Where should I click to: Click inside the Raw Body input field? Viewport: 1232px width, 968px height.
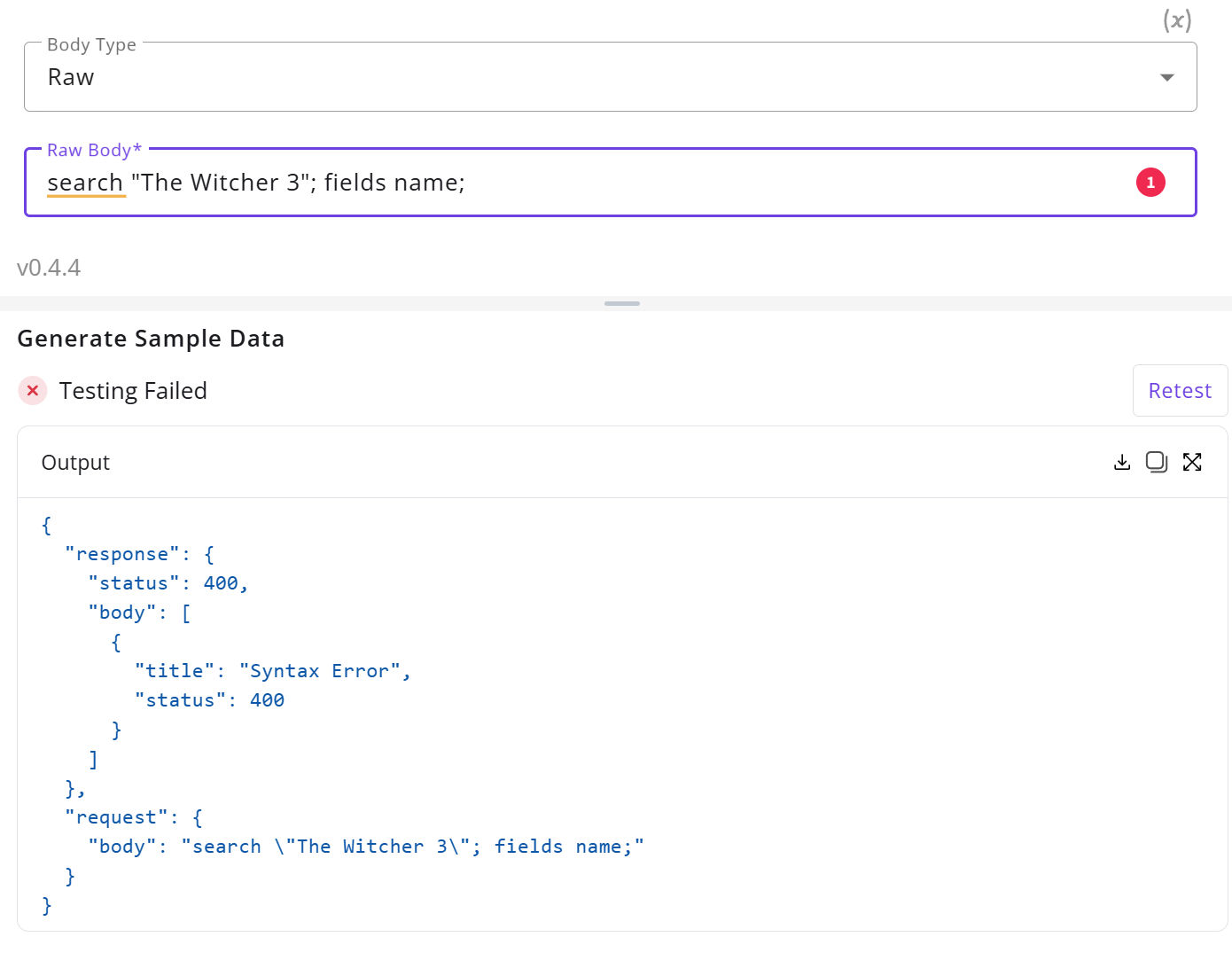[610, 183]
